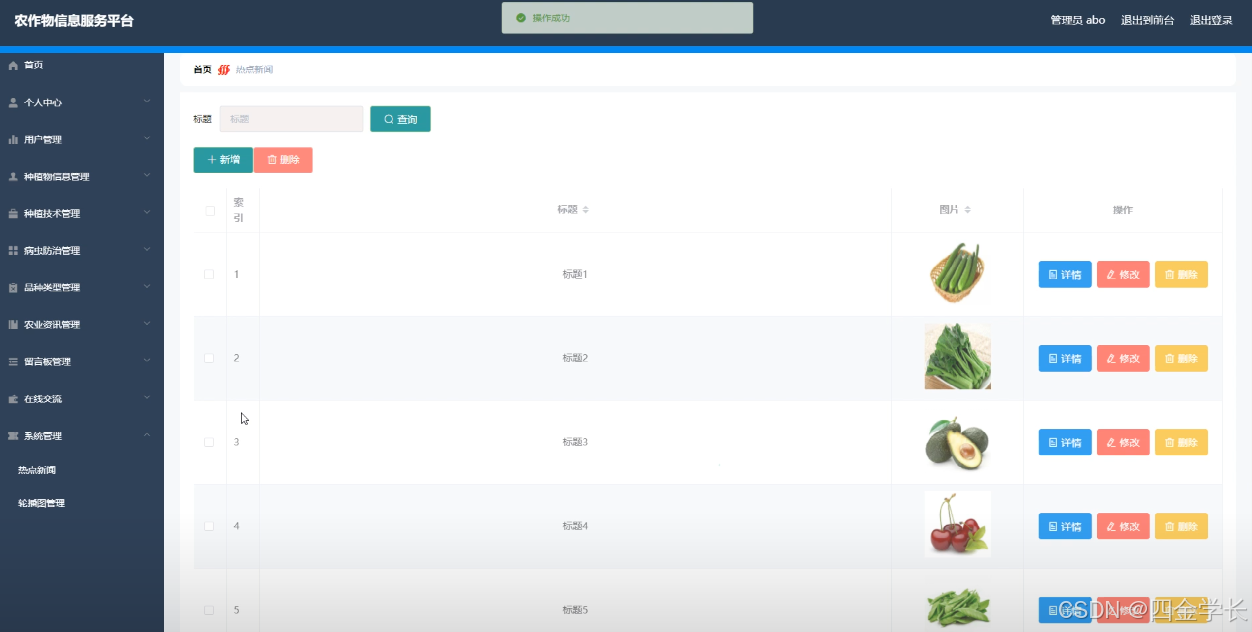1252x632 pixels.
Task: Expand 农业资讯管理 with its chevron
Action: [147, 324]
